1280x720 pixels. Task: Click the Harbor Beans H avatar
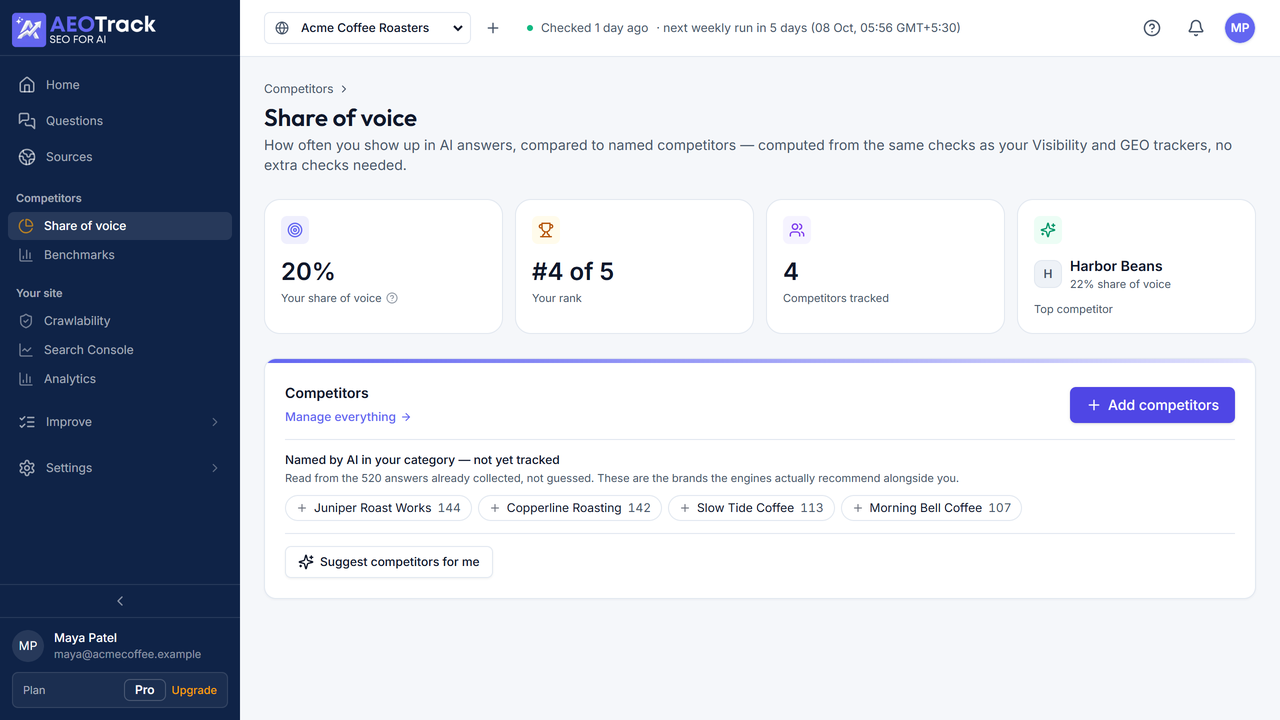[x=1048, y=274]
